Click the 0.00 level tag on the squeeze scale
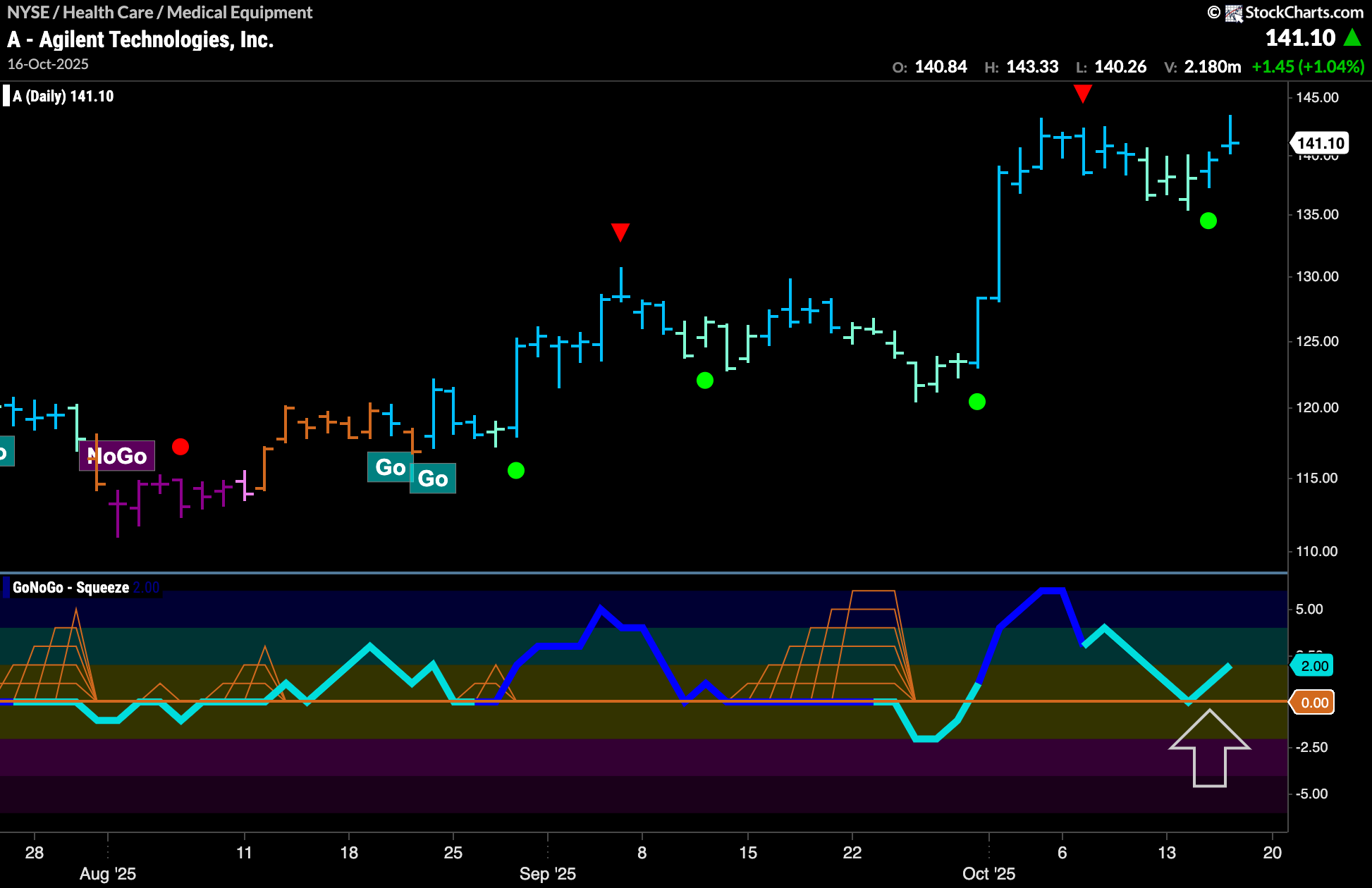This screenshot has height=888, width=1372. pyautogui.click(x=1313, y=702)
